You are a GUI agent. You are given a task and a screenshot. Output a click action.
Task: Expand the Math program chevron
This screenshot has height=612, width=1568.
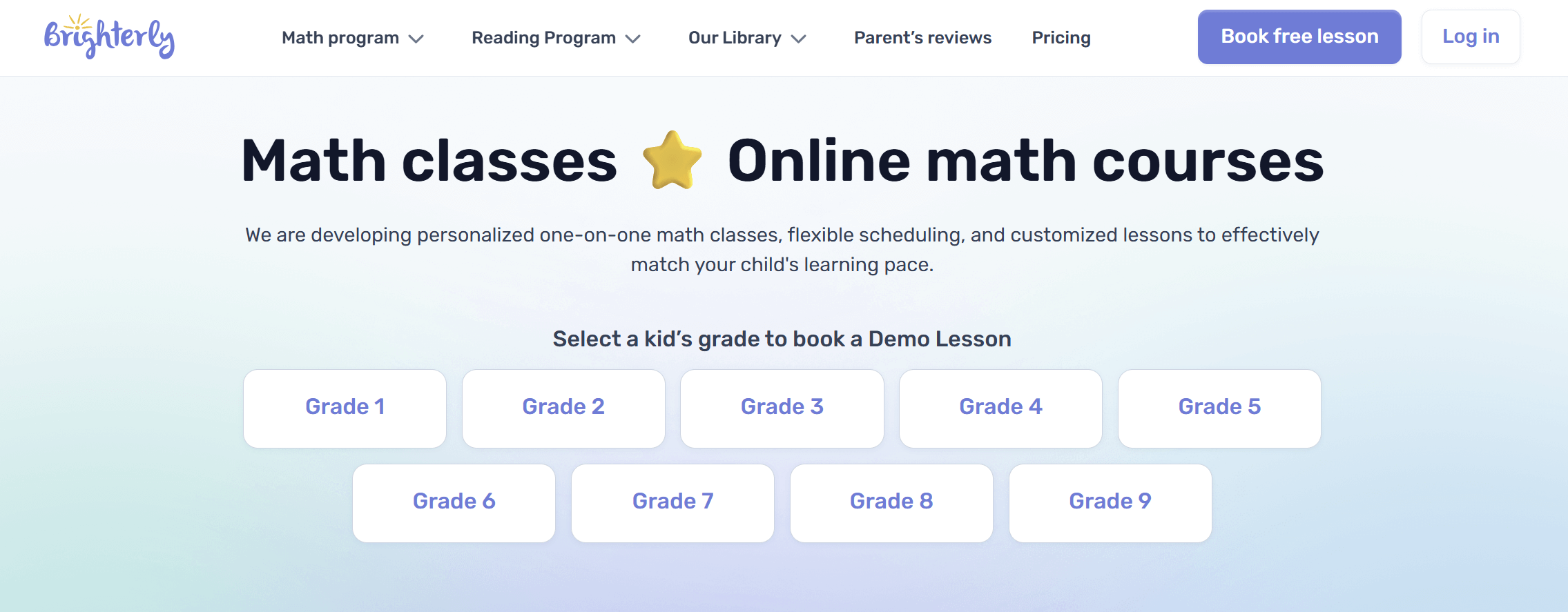(x=416, y=39)
